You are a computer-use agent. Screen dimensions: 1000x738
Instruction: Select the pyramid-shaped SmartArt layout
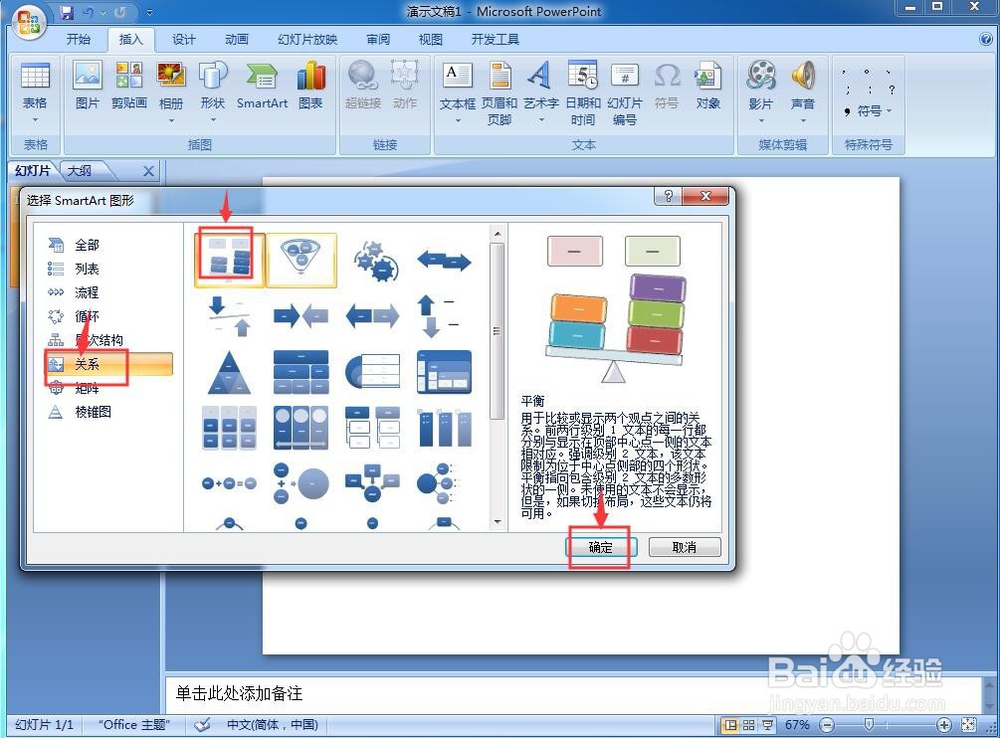pos(229,373)
